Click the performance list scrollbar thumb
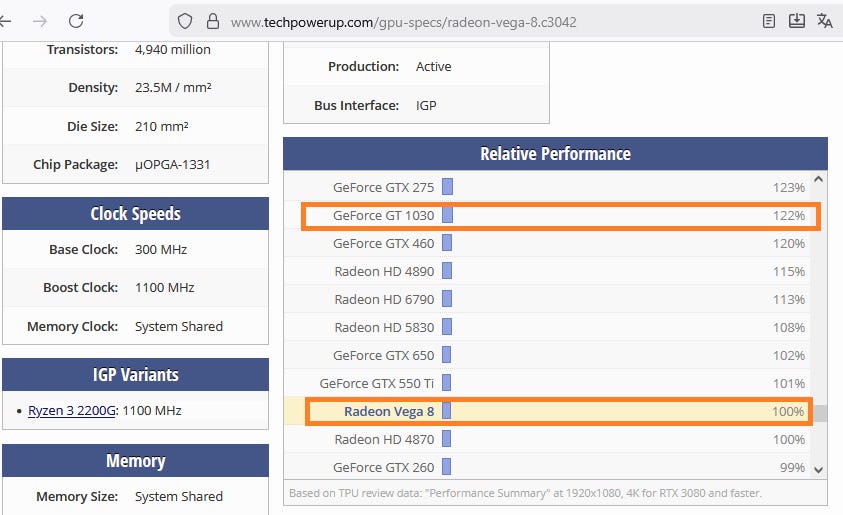843x515 pixels. pyautogui.click(x=819, y=413)
